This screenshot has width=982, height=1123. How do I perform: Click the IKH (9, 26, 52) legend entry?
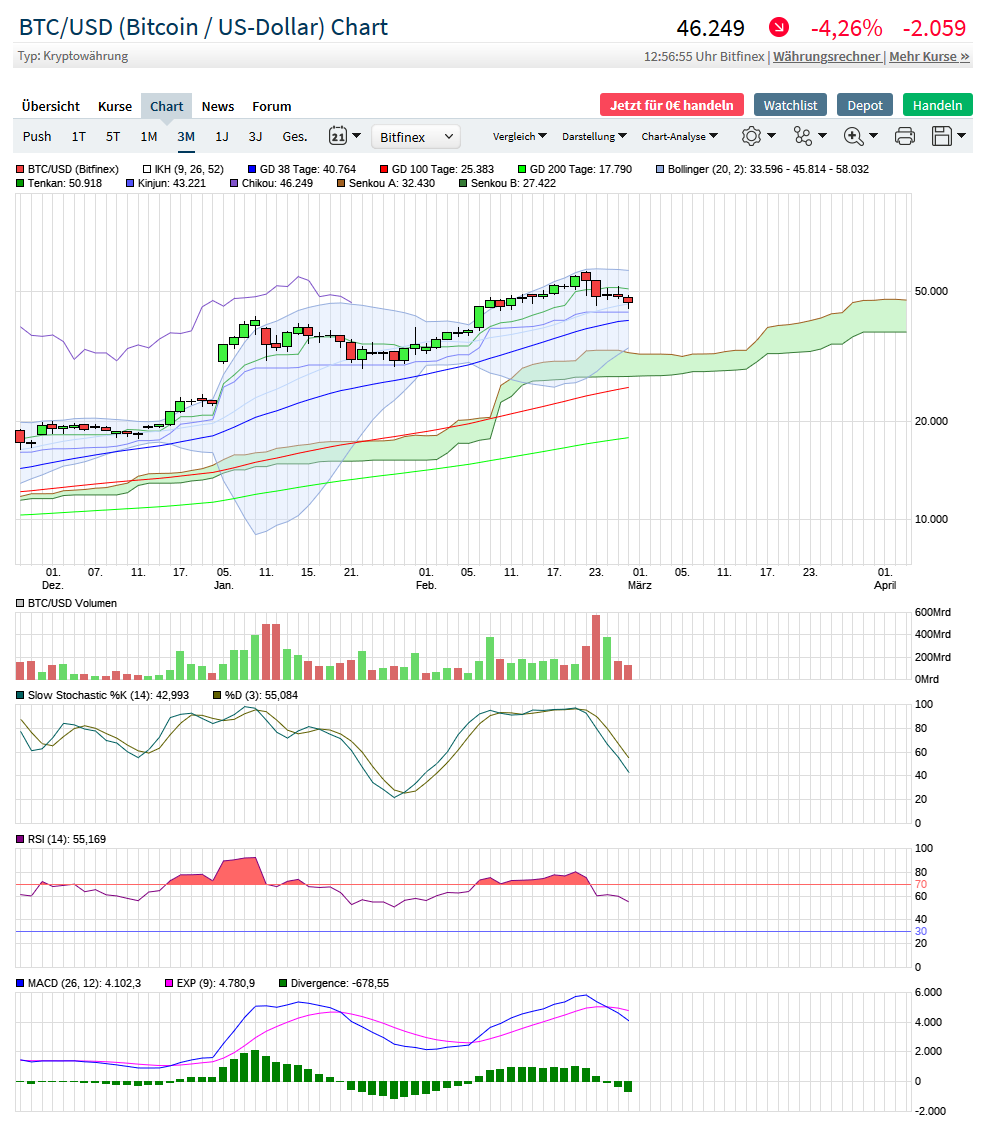(183, 170)
